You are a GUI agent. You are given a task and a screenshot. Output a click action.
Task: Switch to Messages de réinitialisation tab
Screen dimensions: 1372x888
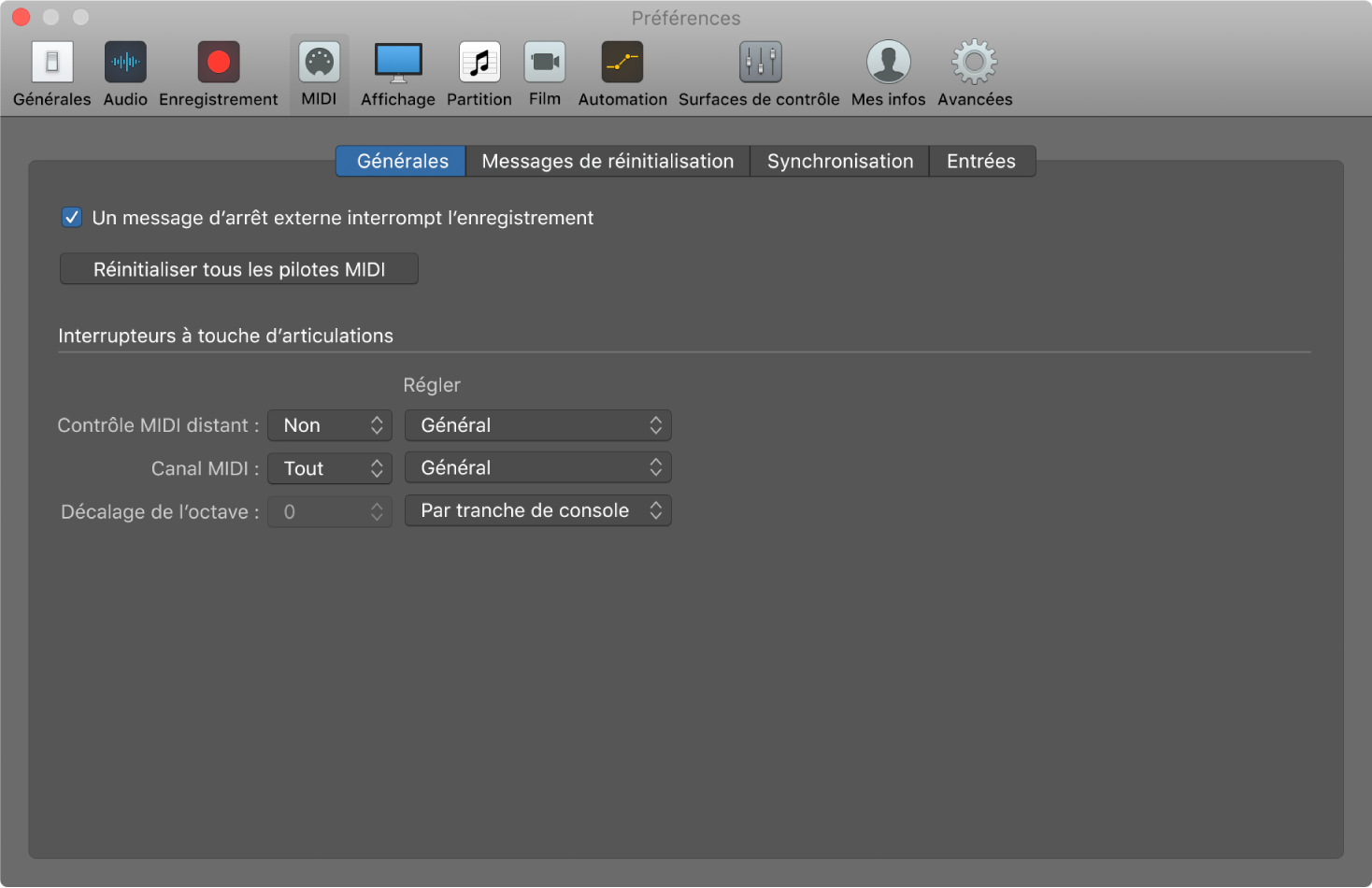607,161
